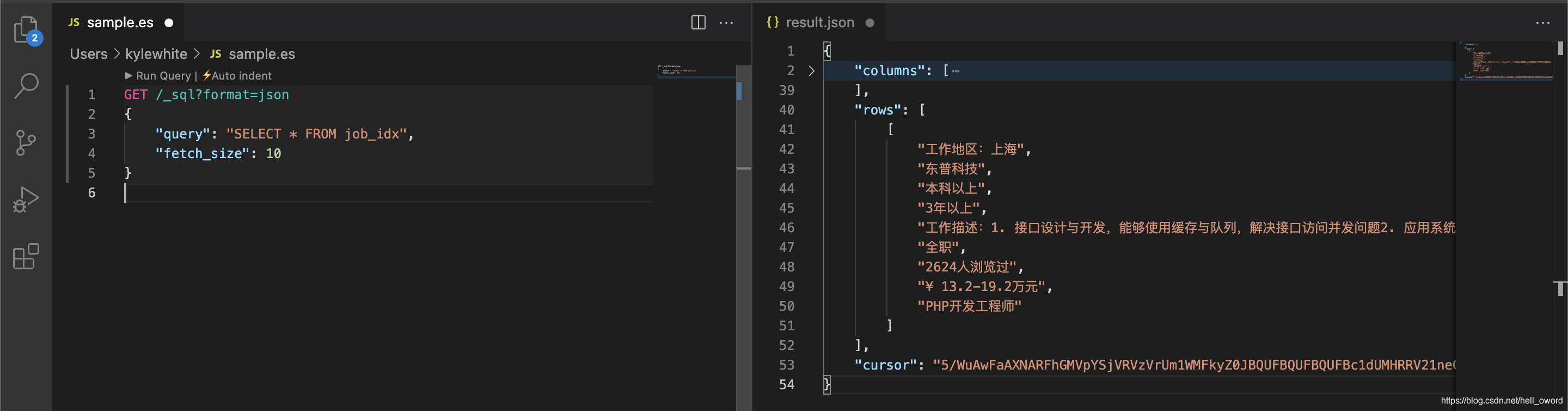Click the sample.es minimap preview
The width and height of the screenshot is (1568, 411).
pos(696,71)
